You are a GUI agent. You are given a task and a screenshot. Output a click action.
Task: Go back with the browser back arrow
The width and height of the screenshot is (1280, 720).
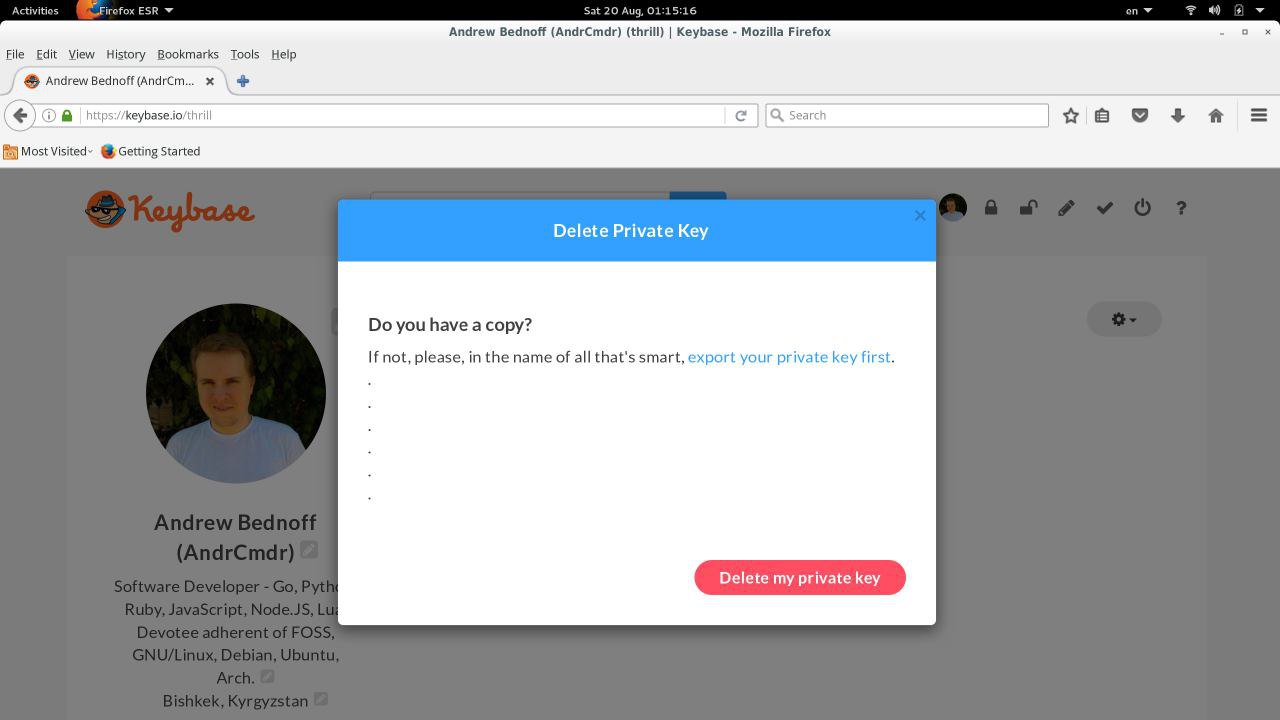[x=20, y=115]
